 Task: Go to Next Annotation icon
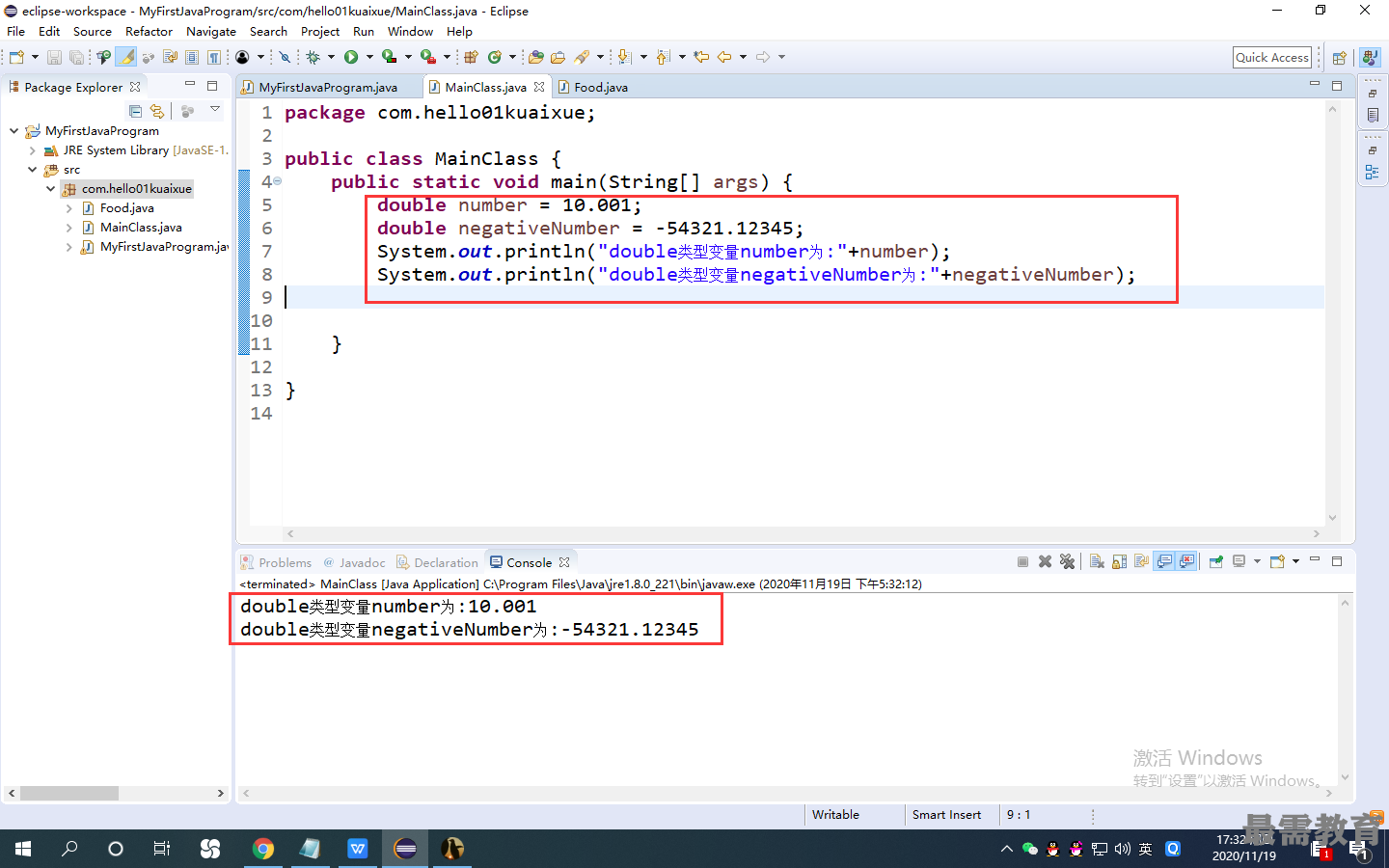click(624, 57)
